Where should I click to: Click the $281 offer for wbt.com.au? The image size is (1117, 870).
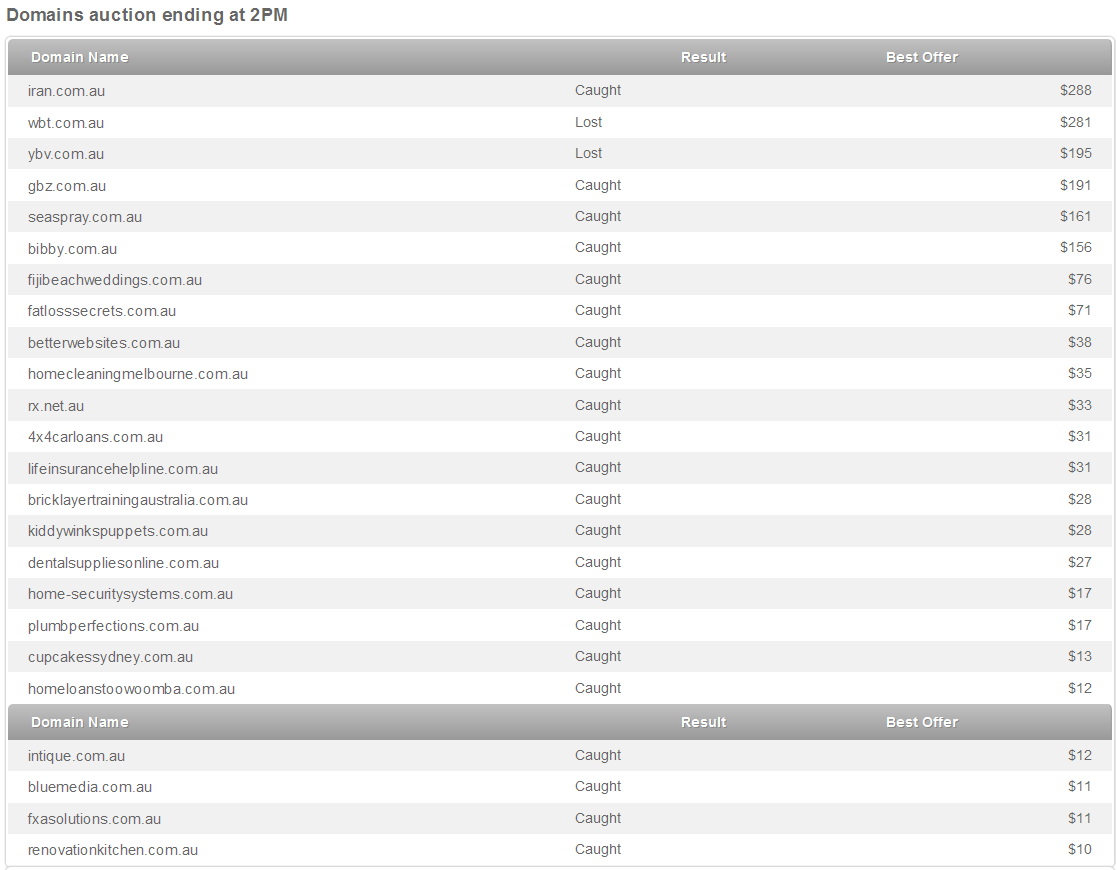pyautogui.click(x=1076, y=122)
